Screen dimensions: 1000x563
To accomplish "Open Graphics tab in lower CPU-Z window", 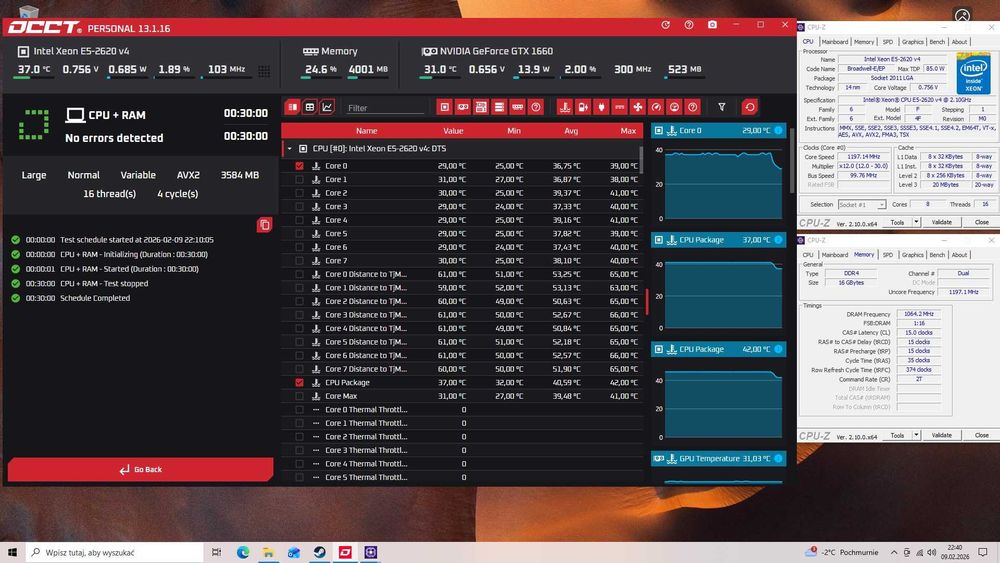I will [x=913, y=254].
